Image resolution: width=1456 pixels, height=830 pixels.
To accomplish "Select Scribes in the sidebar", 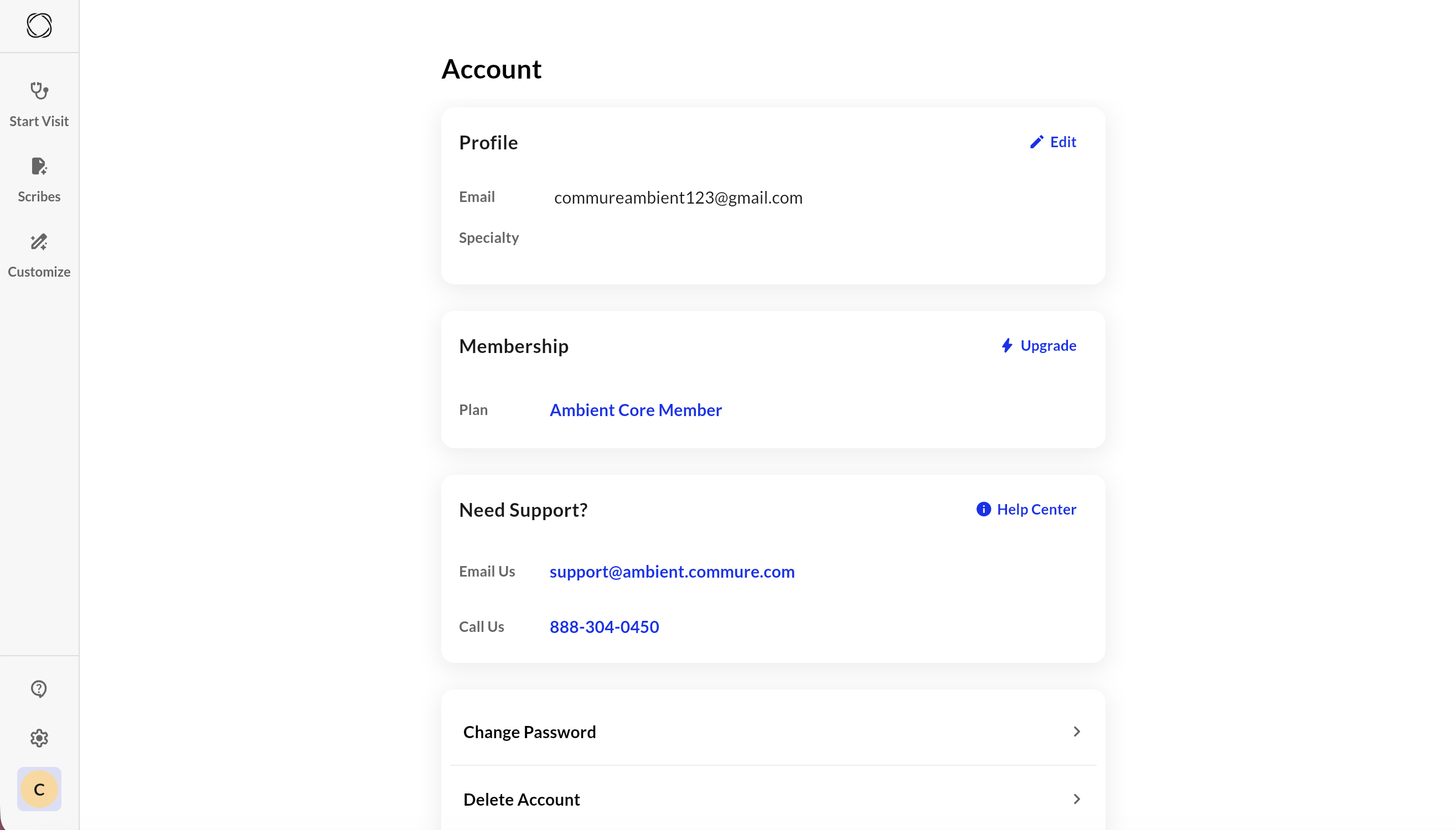I will coord(39,196).
